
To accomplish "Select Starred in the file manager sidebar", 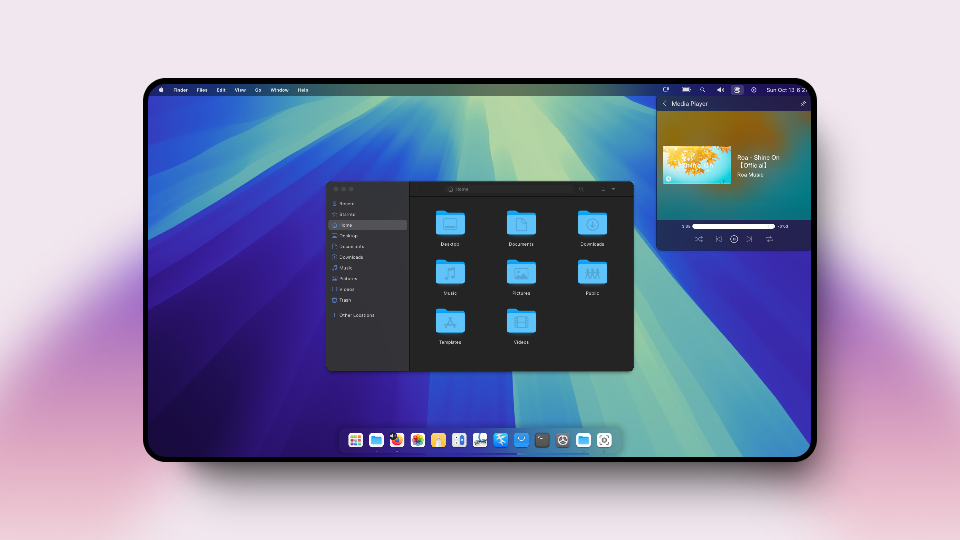I will (367, 214).
